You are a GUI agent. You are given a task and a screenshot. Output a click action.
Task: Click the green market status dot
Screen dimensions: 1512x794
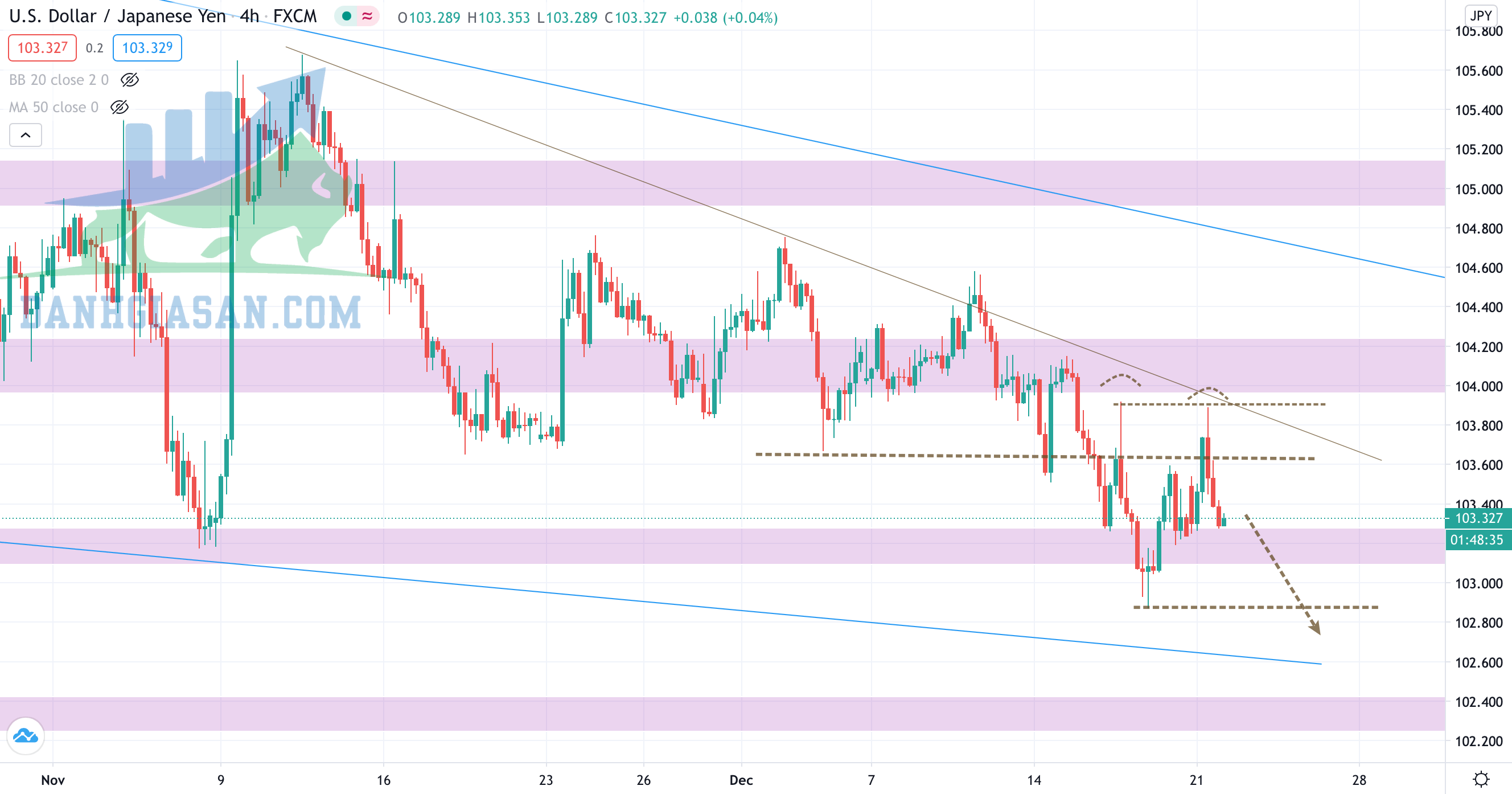click(x=347, y=17)
